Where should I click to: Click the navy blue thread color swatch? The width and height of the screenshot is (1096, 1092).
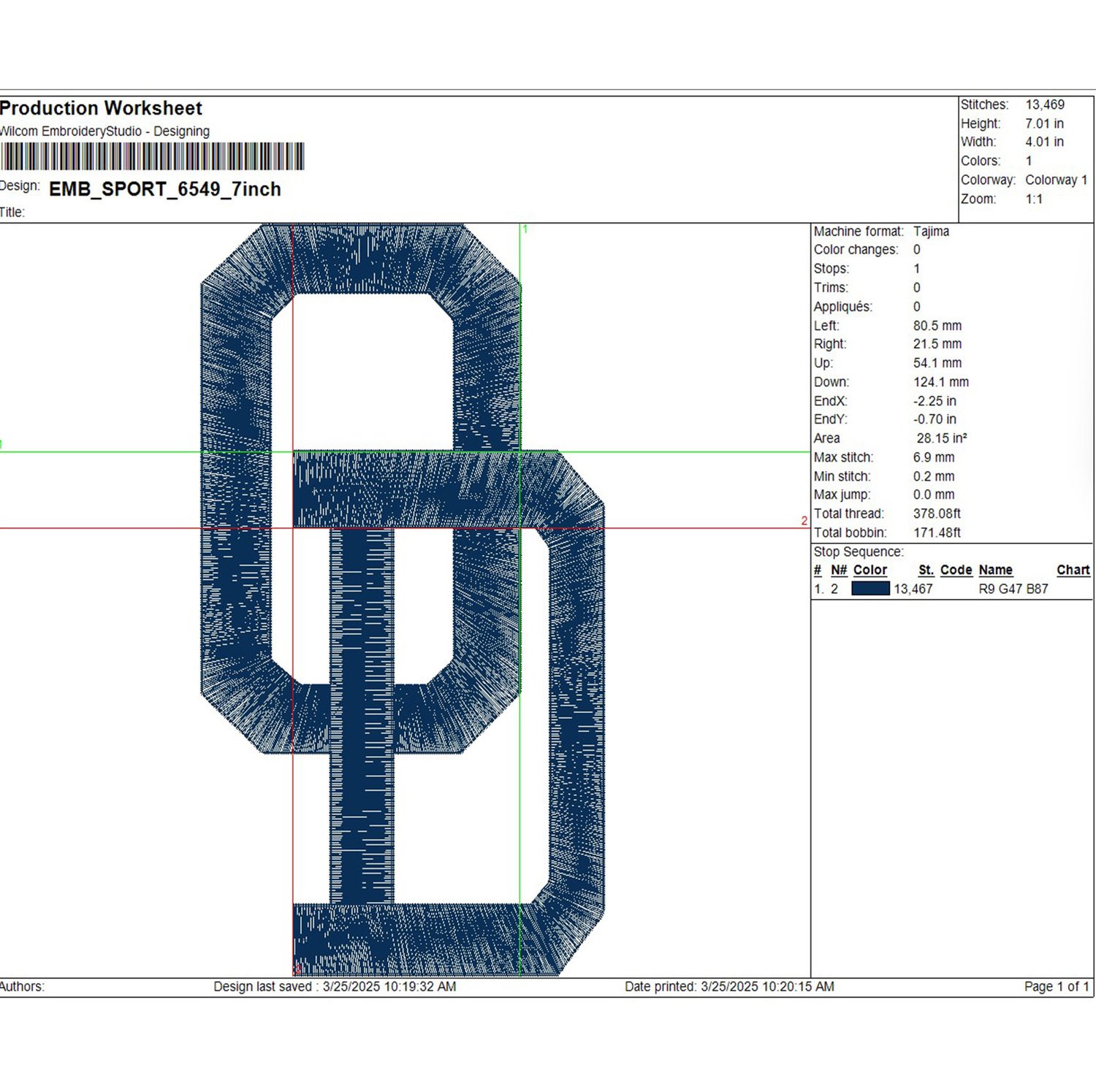pos(870,588)
